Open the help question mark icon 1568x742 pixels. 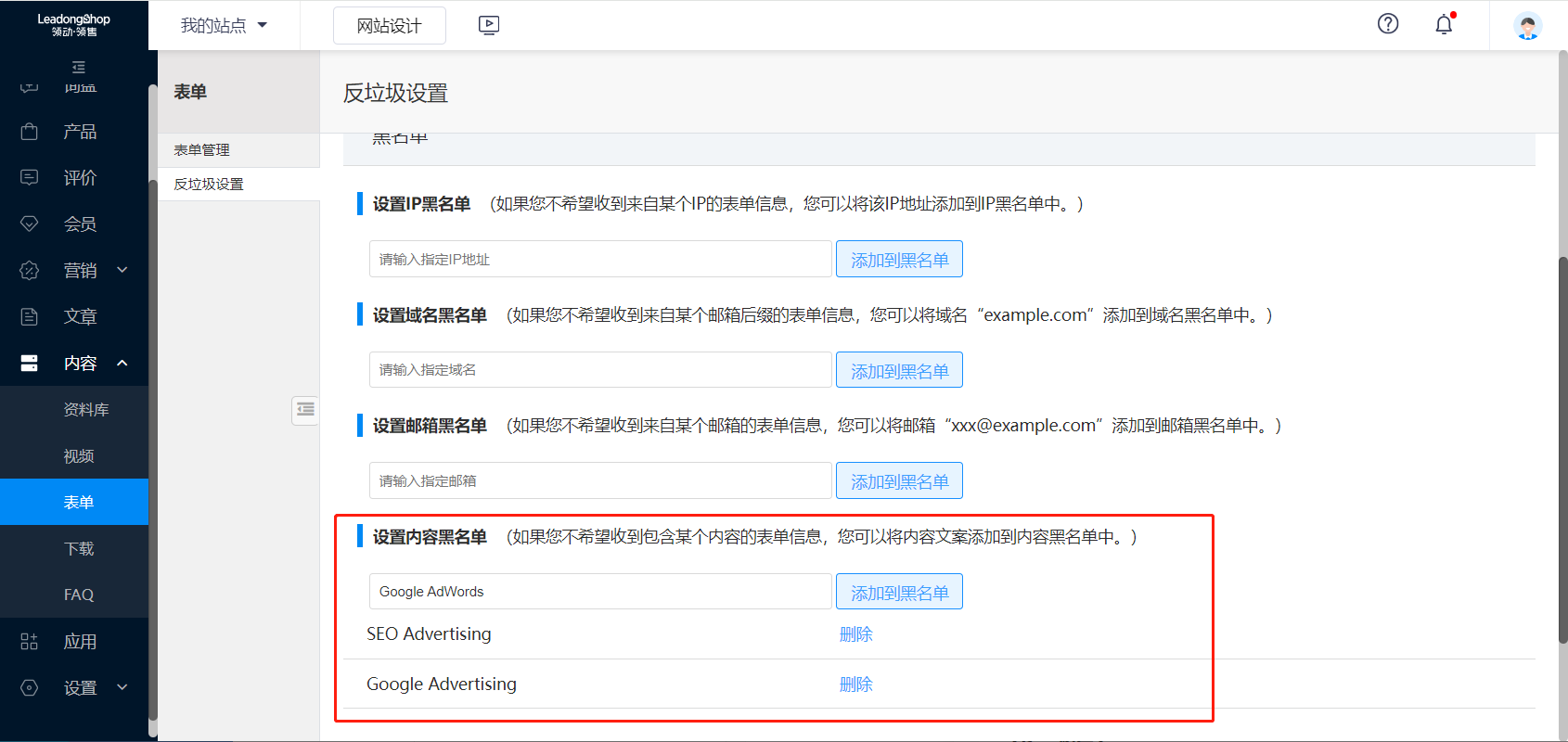coord(1388,24)
